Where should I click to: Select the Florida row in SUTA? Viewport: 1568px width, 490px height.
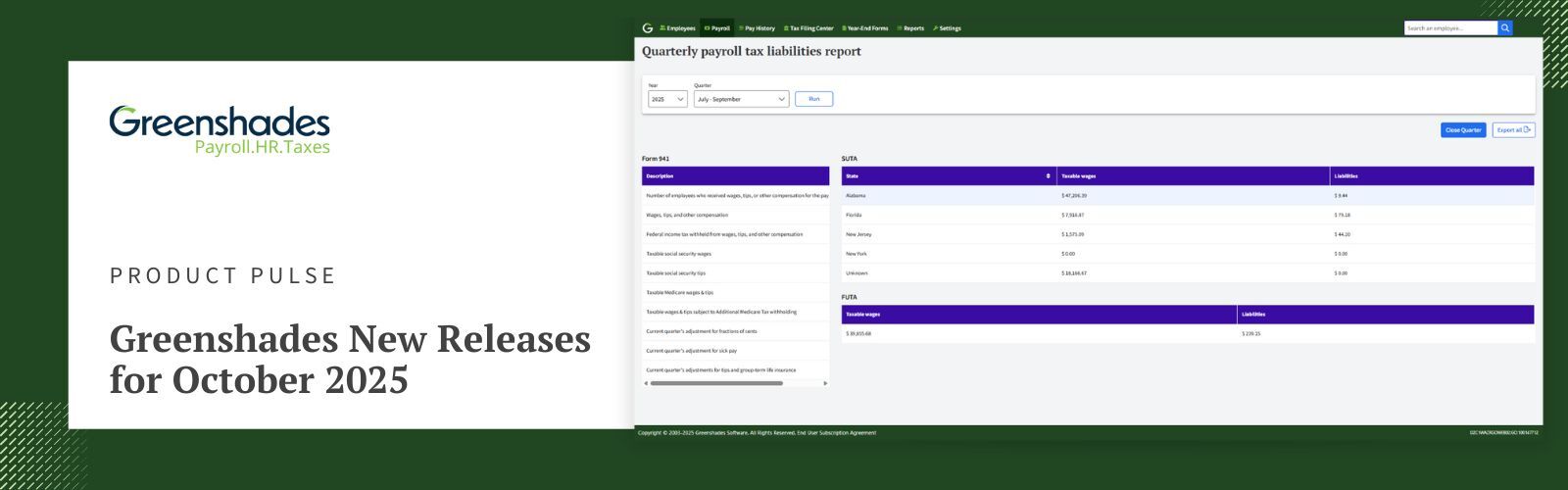[x=1188, y=215]
